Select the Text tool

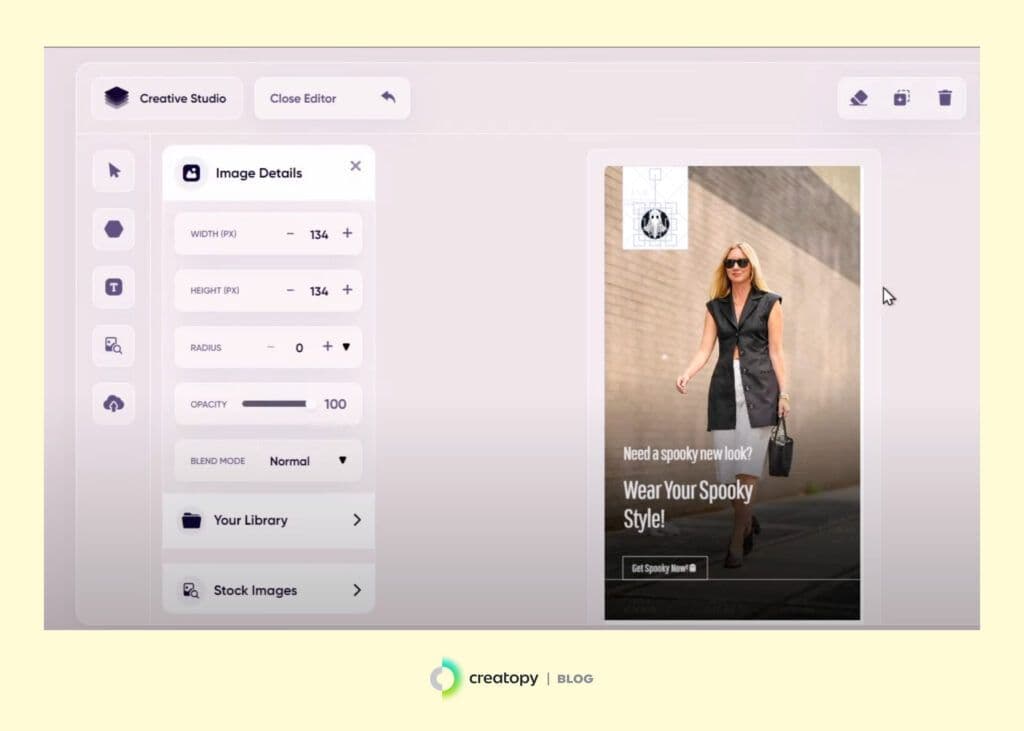tap(113, 287)
